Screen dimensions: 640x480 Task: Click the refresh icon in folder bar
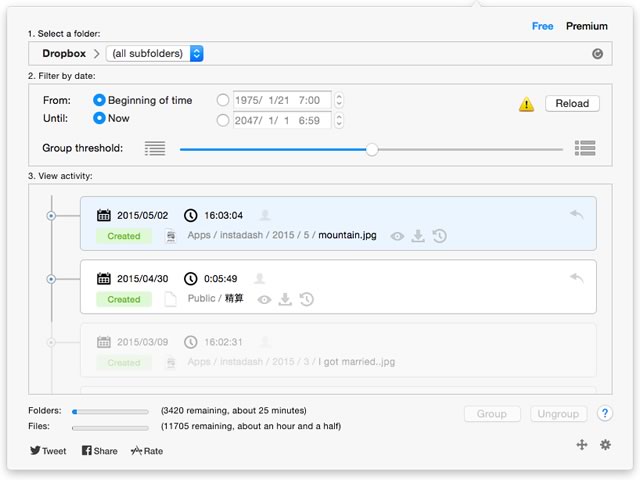[x=598, y=53]
